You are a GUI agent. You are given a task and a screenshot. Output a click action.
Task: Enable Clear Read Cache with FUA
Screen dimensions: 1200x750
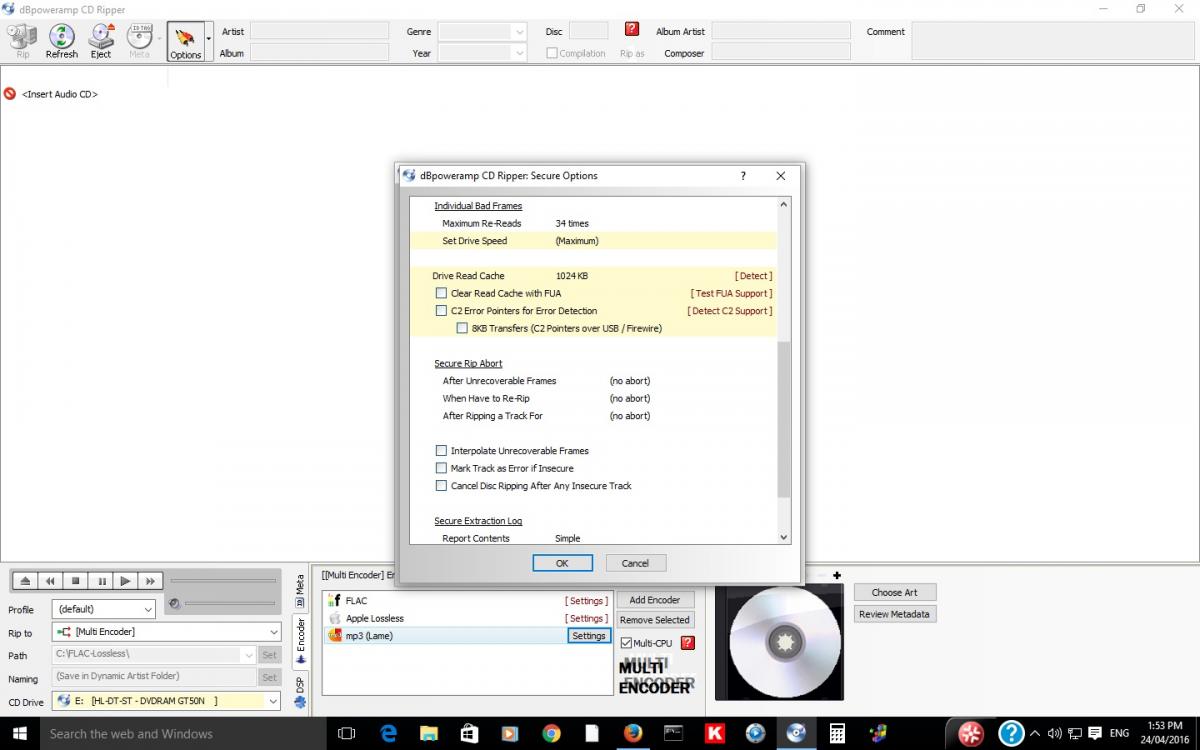(441, 293)
